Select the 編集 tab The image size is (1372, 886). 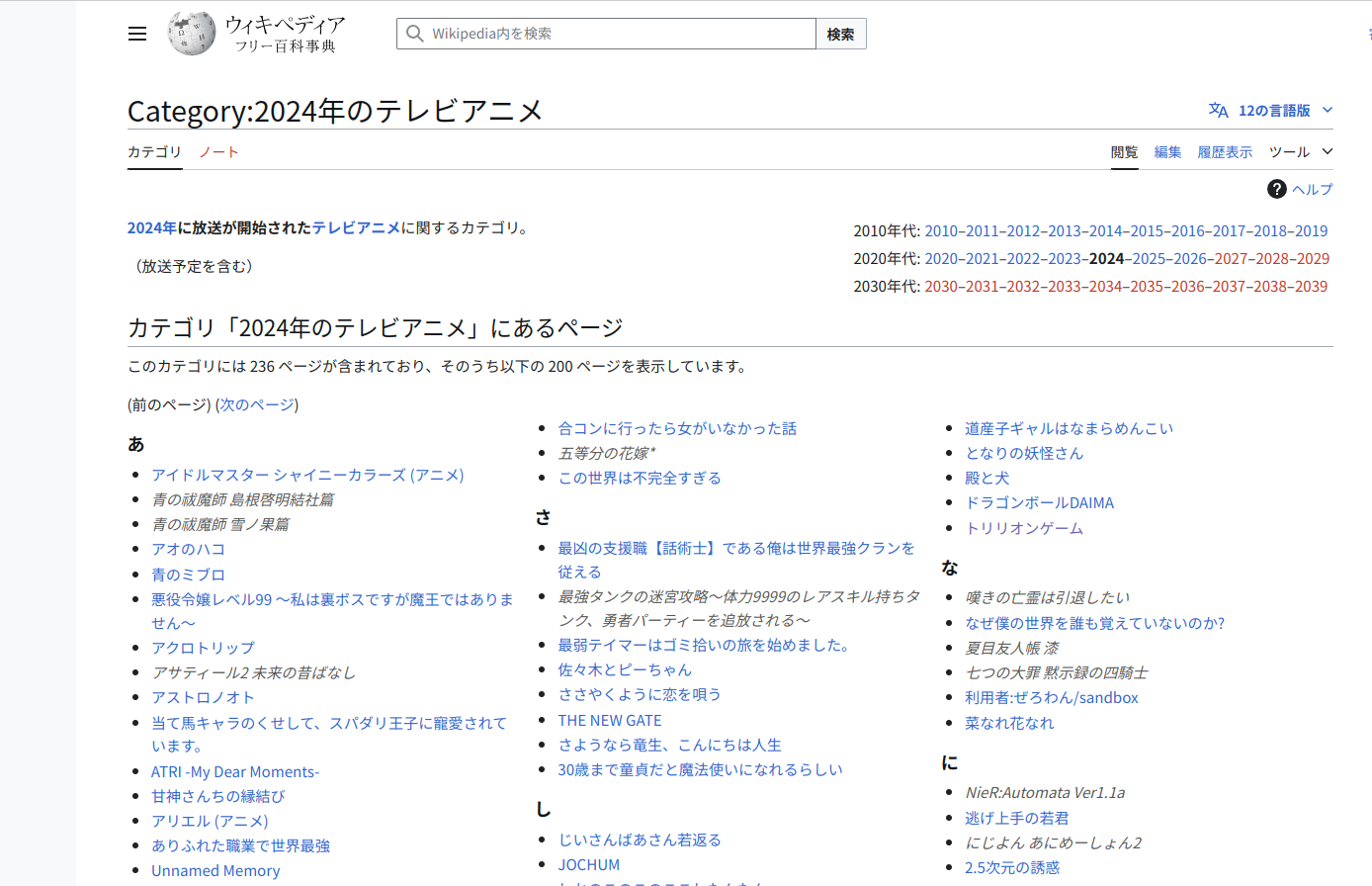click(1167, 151)
